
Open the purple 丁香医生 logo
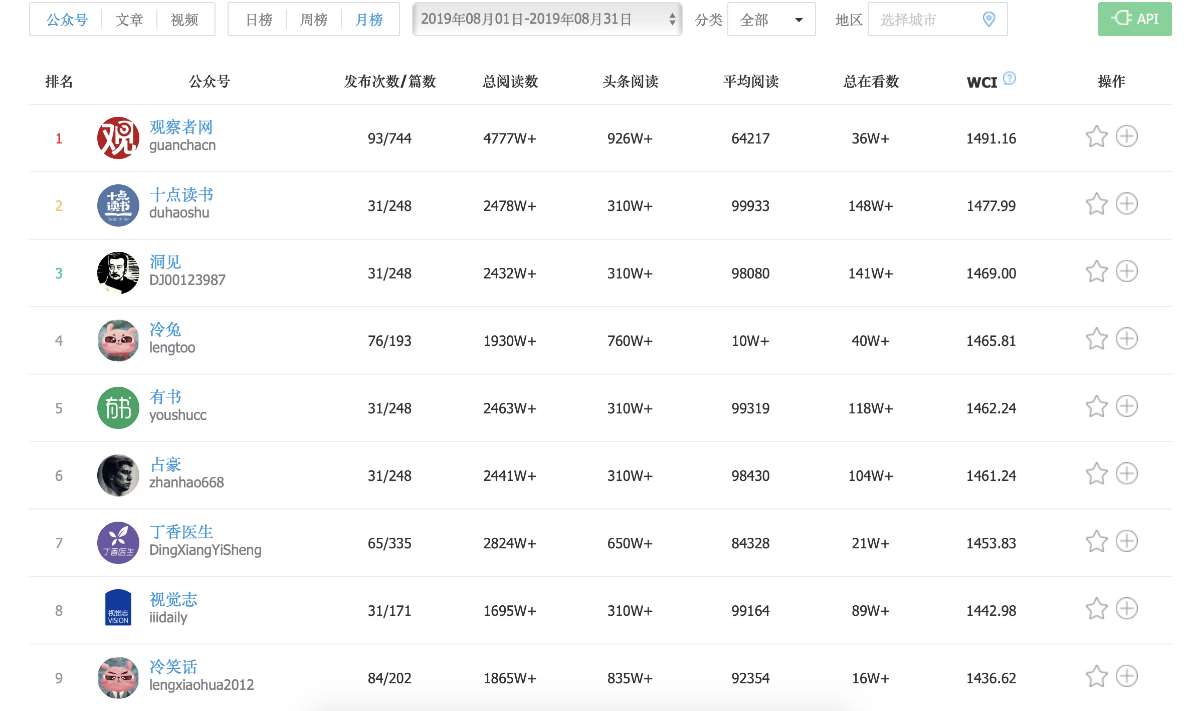(118, 543)
